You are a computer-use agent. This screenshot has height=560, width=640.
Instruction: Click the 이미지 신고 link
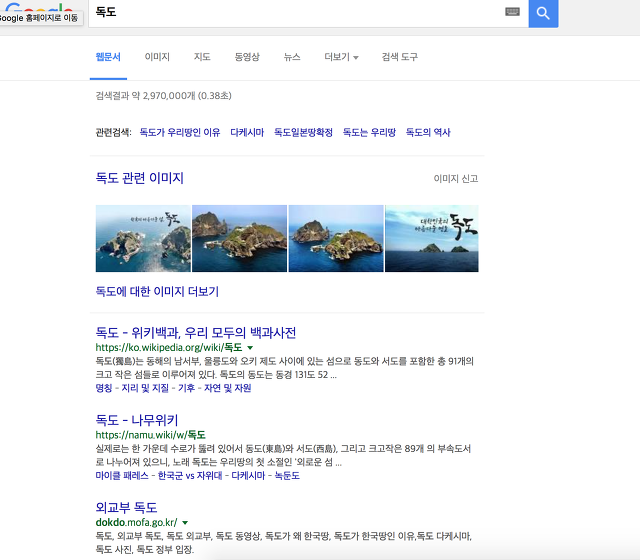click(456, 178)
